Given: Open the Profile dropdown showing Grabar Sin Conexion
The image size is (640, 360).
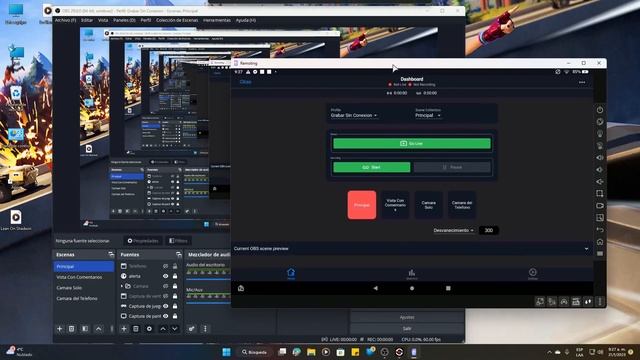Looking at the screenshot, I should [354, 116].
